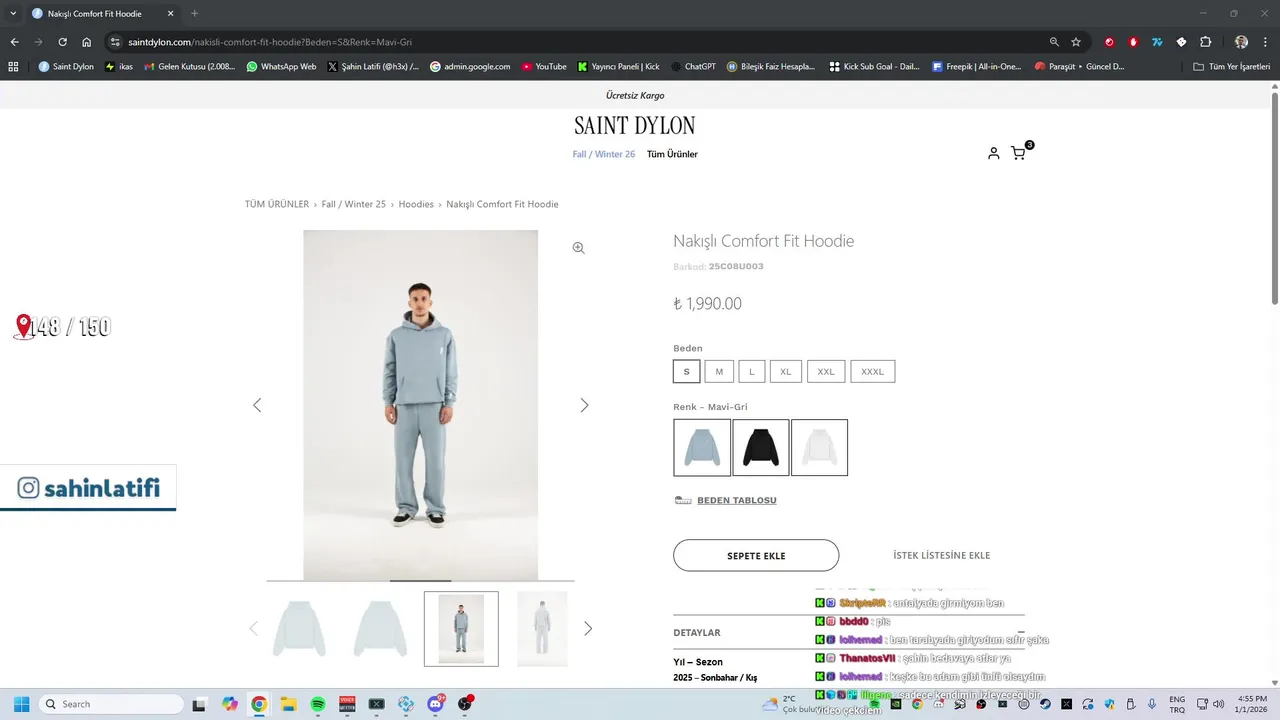Open the shopping cart icon

(x=1018, y=153)
